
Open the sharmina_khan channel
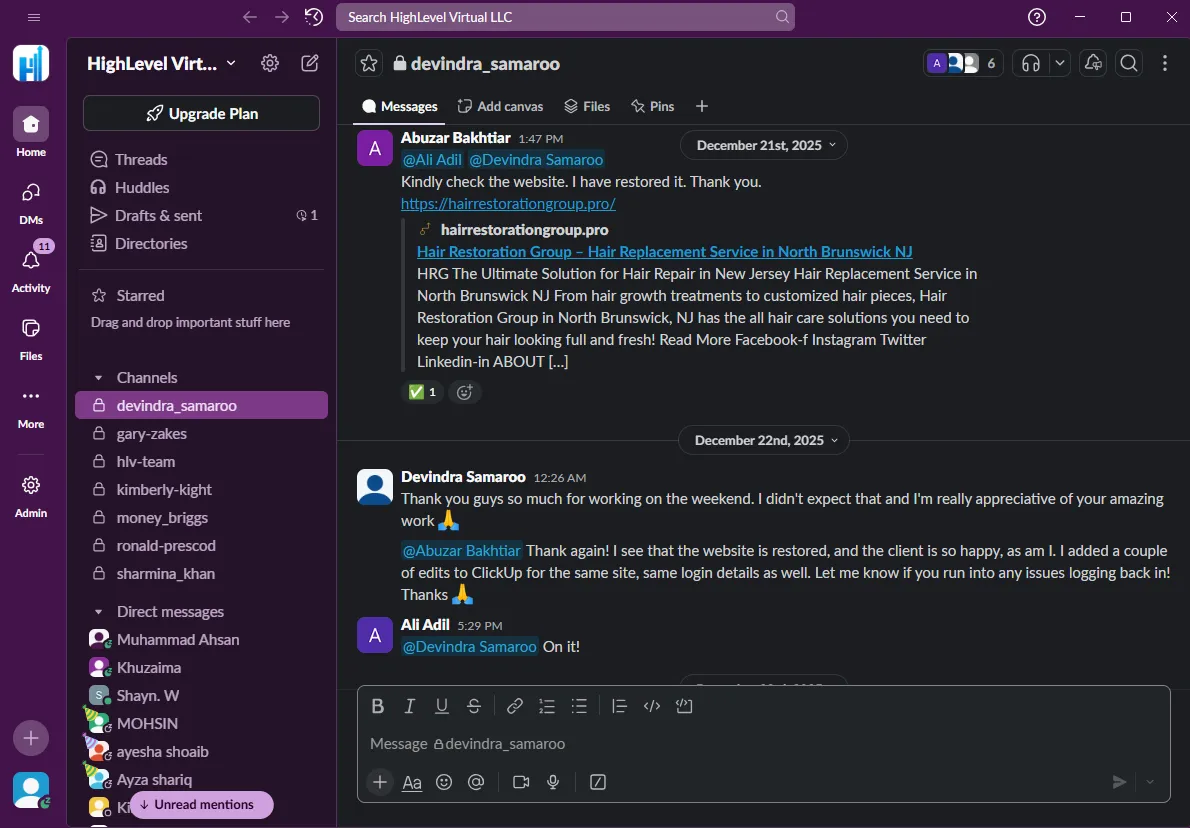pyautogui.click(x=201, y=574)
